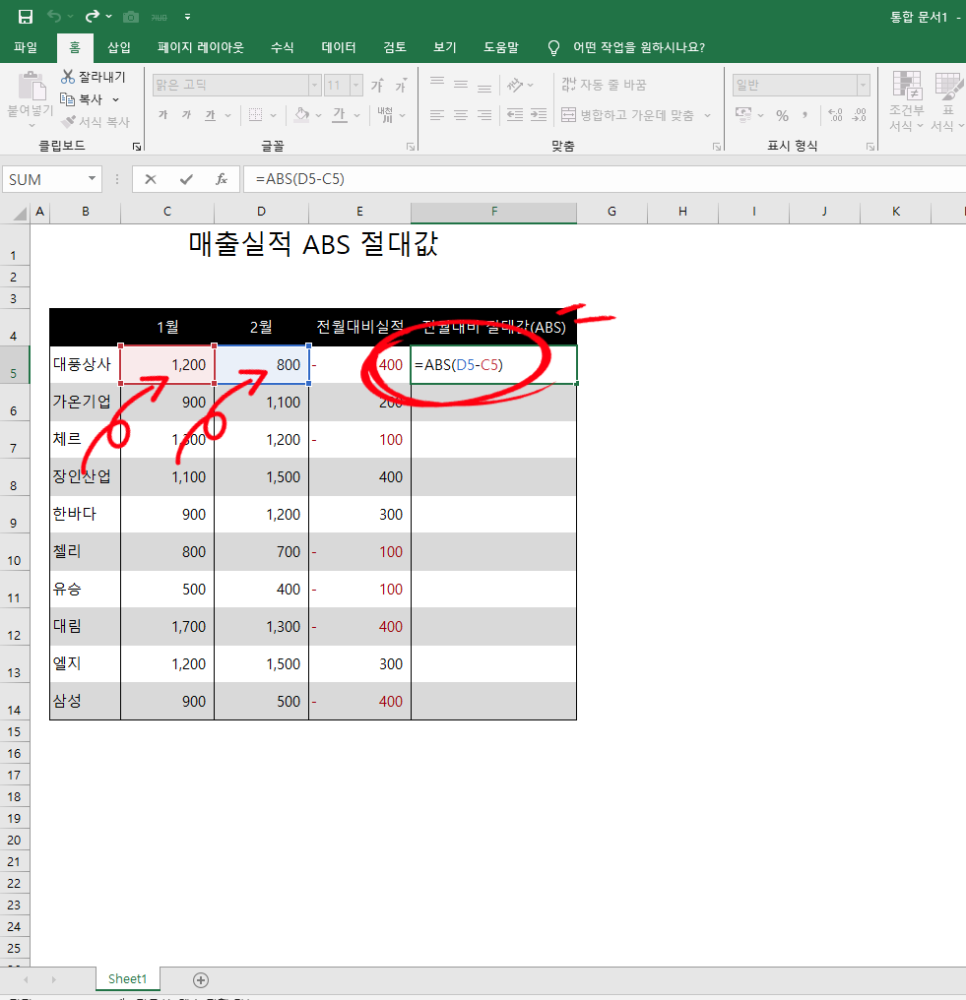Open the font size dropdown arrow

[x=356, y=85]
